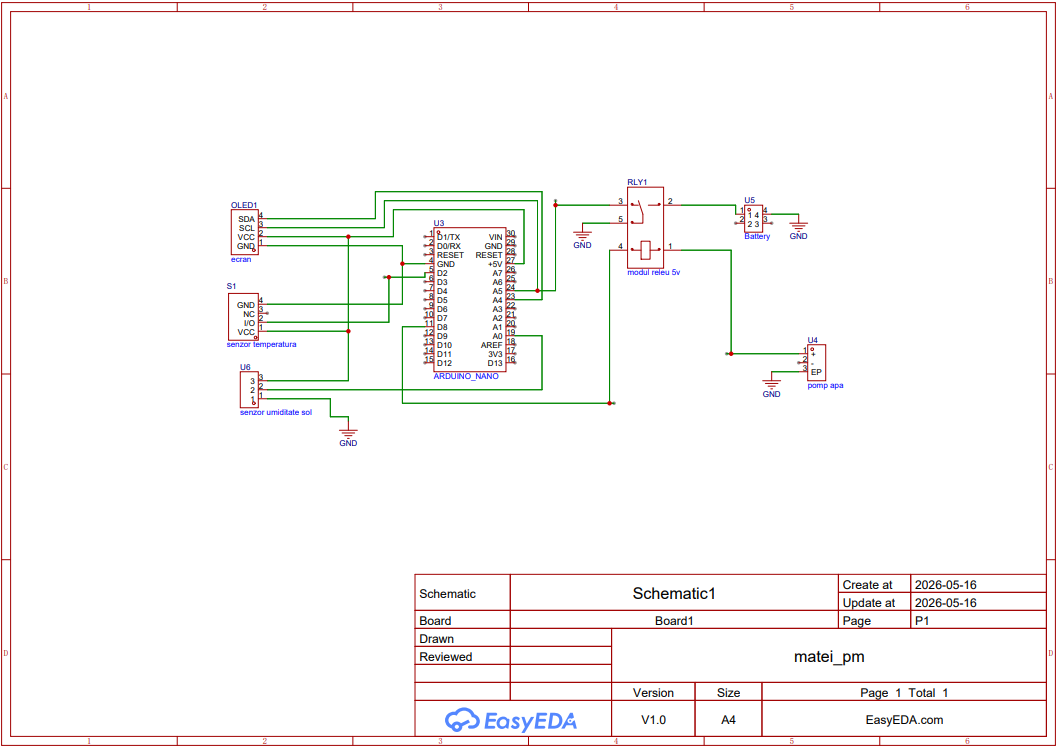1058x746 pixels.
Task: Click the 'Schematic' header cell
Action: click(462, 593)
